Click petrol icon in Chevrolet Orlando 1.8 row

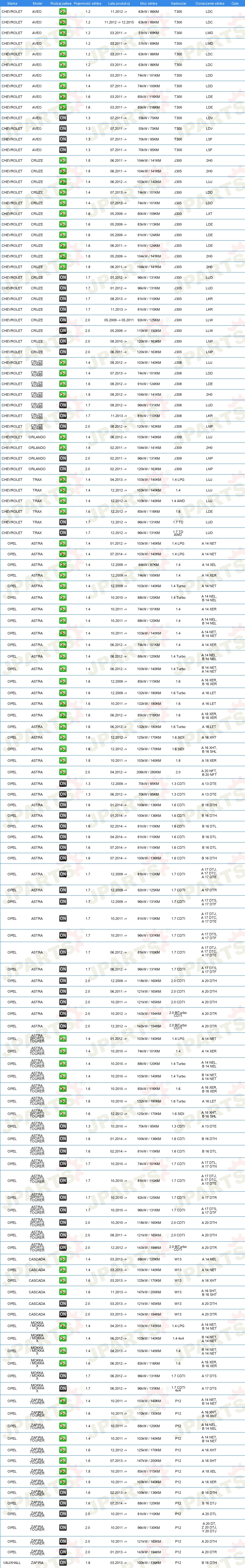63,447
